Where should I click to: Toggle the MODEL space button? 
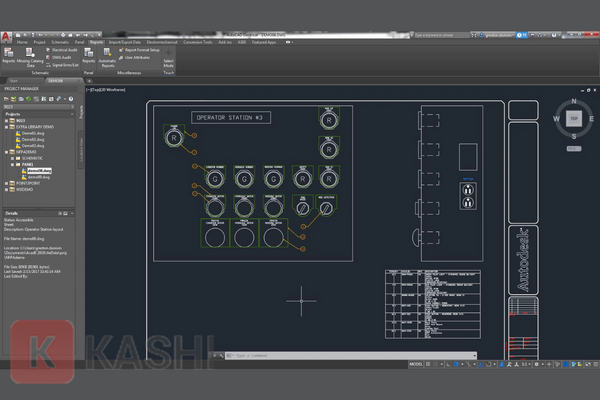click(x=416, y=364)
